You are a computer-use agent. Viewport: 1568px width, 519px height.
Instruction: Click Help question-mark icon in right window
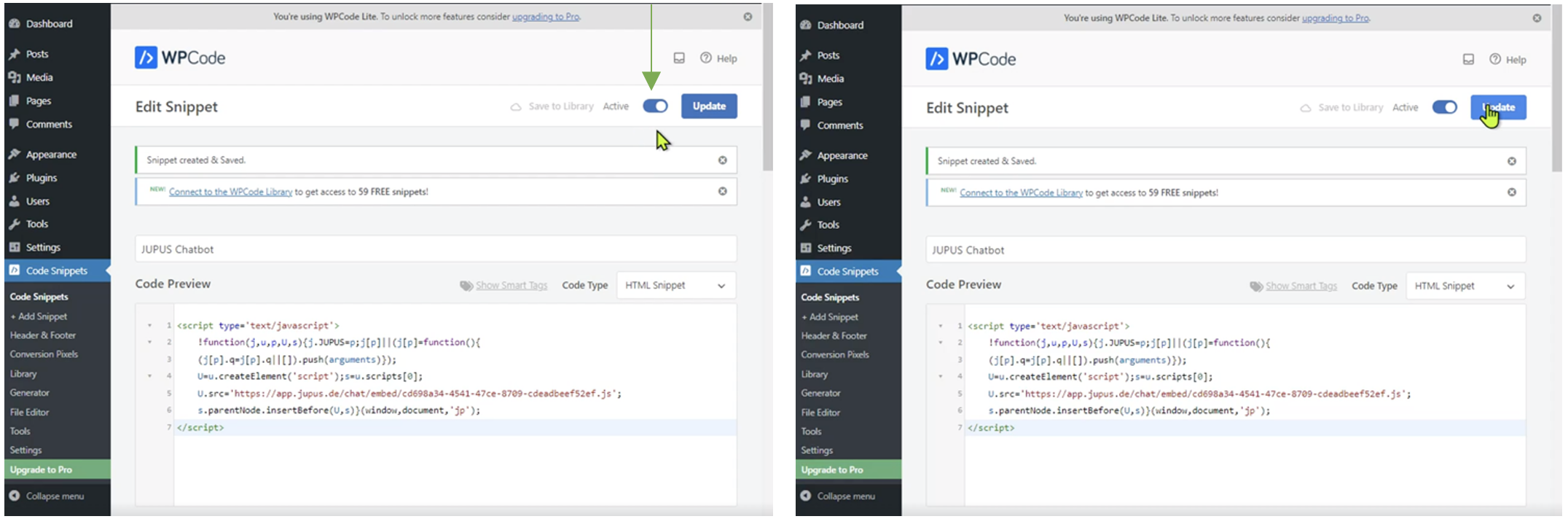(x=1495, y=59)
